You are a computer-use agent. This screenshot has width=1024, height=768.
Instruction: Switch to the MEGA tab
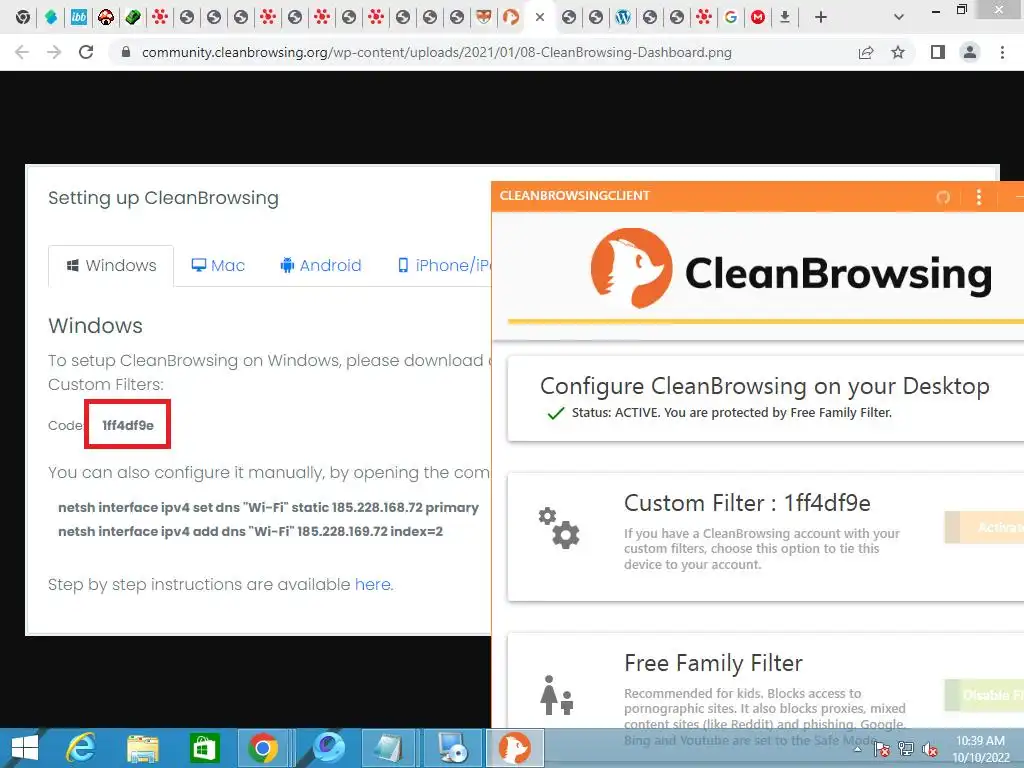(758, 18)
